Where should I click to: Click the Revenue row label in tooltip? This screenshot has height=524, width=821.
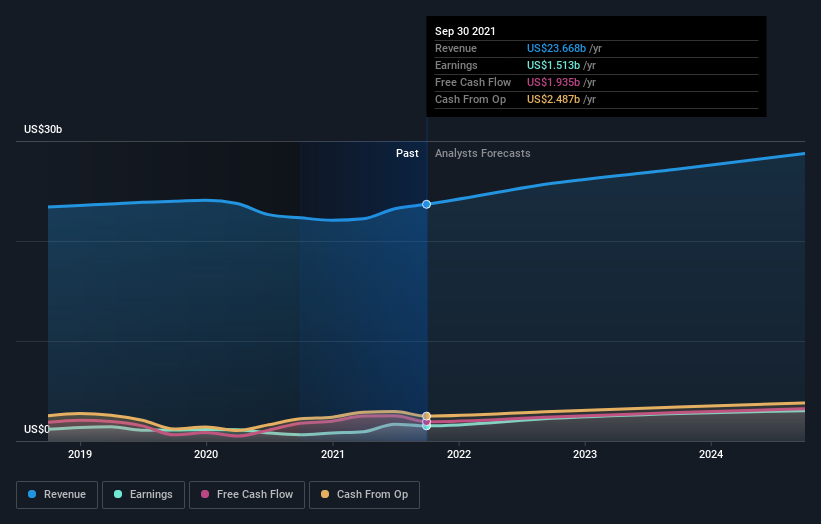click(x=456, y=48)
